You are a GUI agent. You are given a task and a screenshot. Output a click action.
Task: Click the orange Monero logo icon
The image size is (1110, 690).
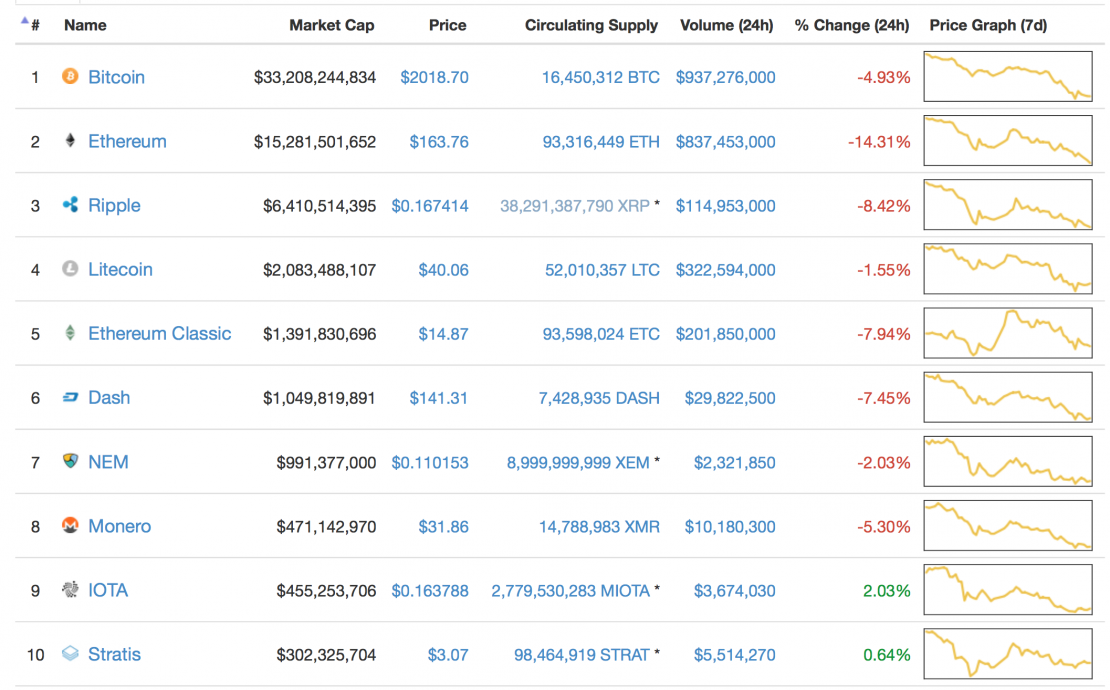point(70,526)
